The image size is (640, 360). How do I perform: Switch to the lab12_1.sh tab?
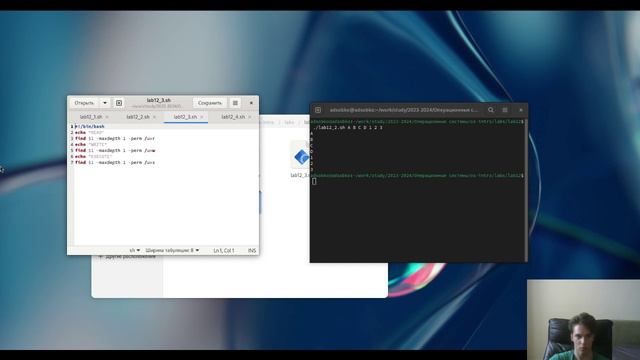point(91,117)
